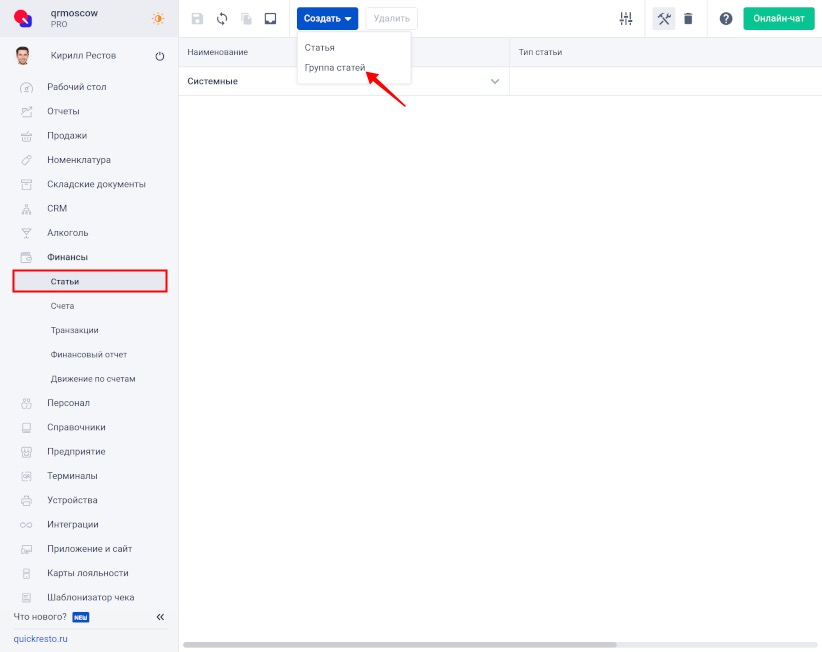Click the Шаблонизатор чека receipt icon
This screenshot has width=822, height=652.
coord(26,598)
